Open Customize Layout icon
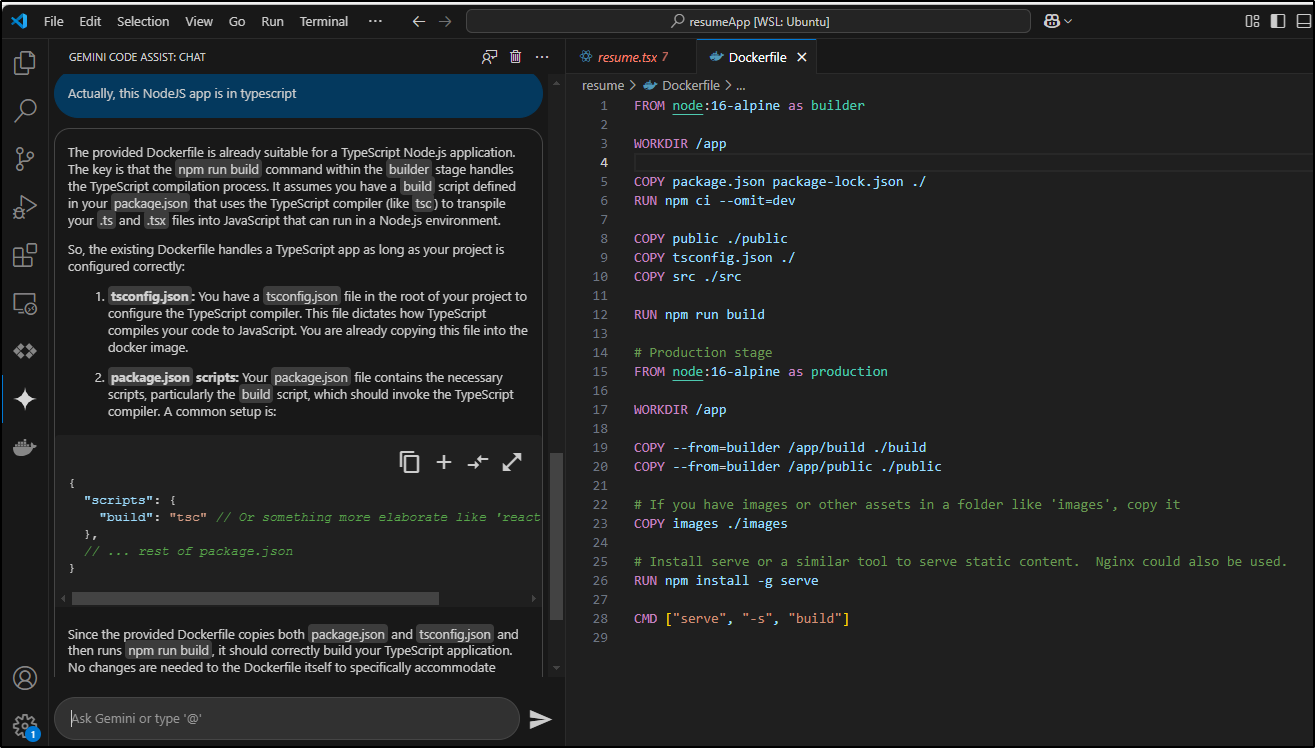This screenshot has height=748, width=1315. tap(1252, 21)
